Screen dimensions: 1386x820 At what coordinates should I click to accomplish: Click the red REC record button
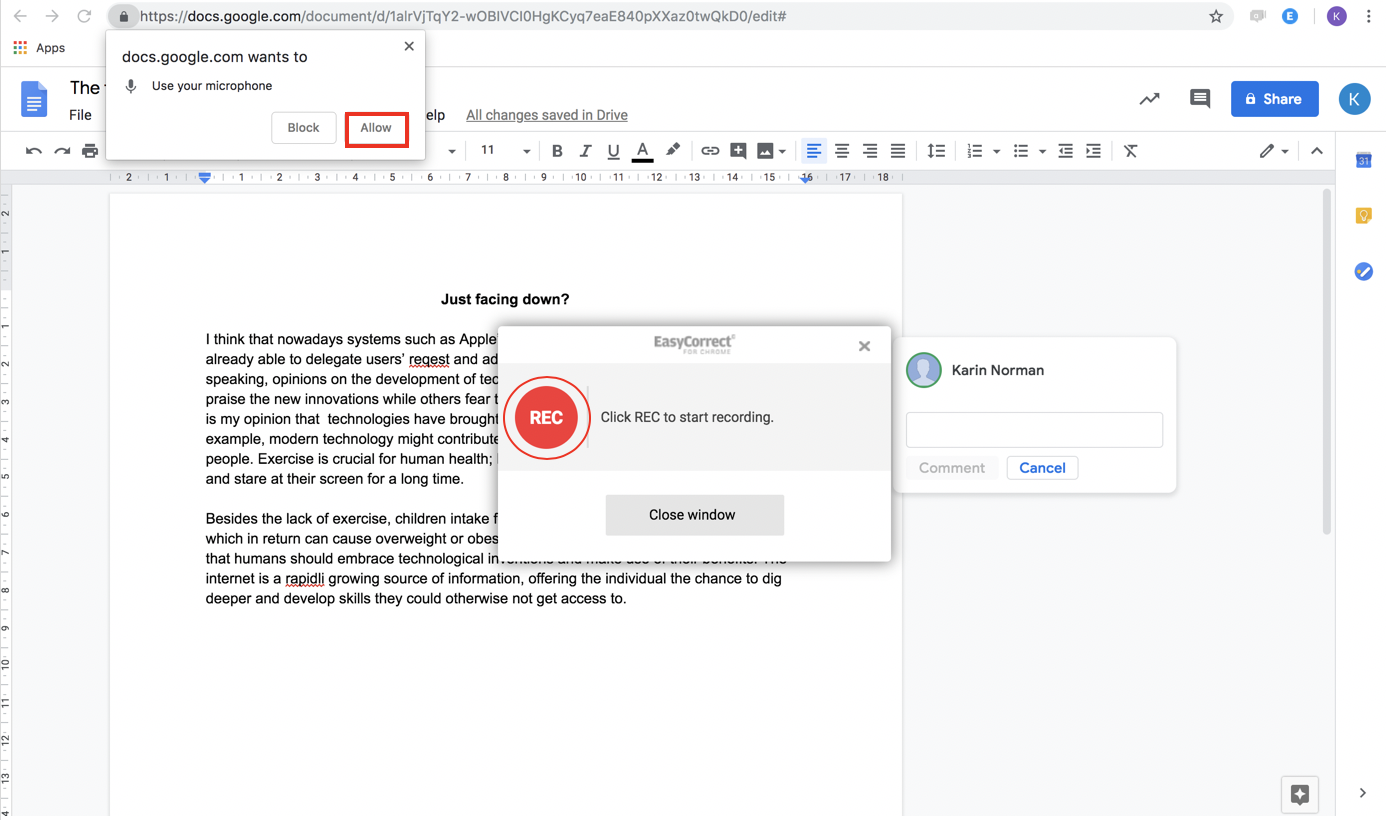546,418
